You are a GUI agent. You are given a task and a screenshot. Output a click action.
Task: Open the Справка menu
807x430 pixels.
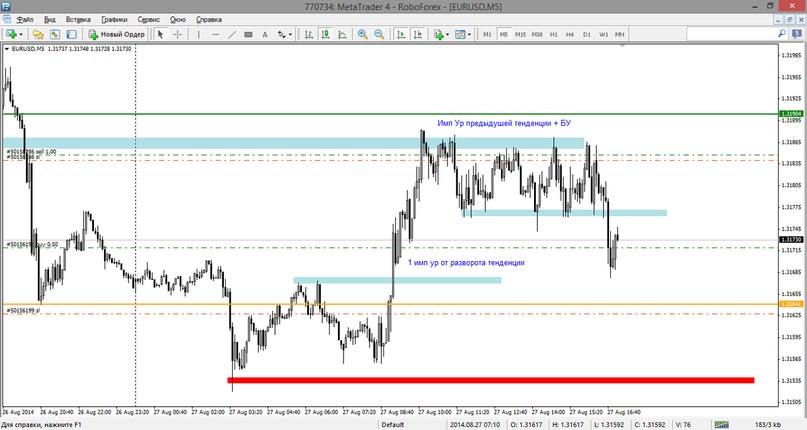[x=209, y=19]
